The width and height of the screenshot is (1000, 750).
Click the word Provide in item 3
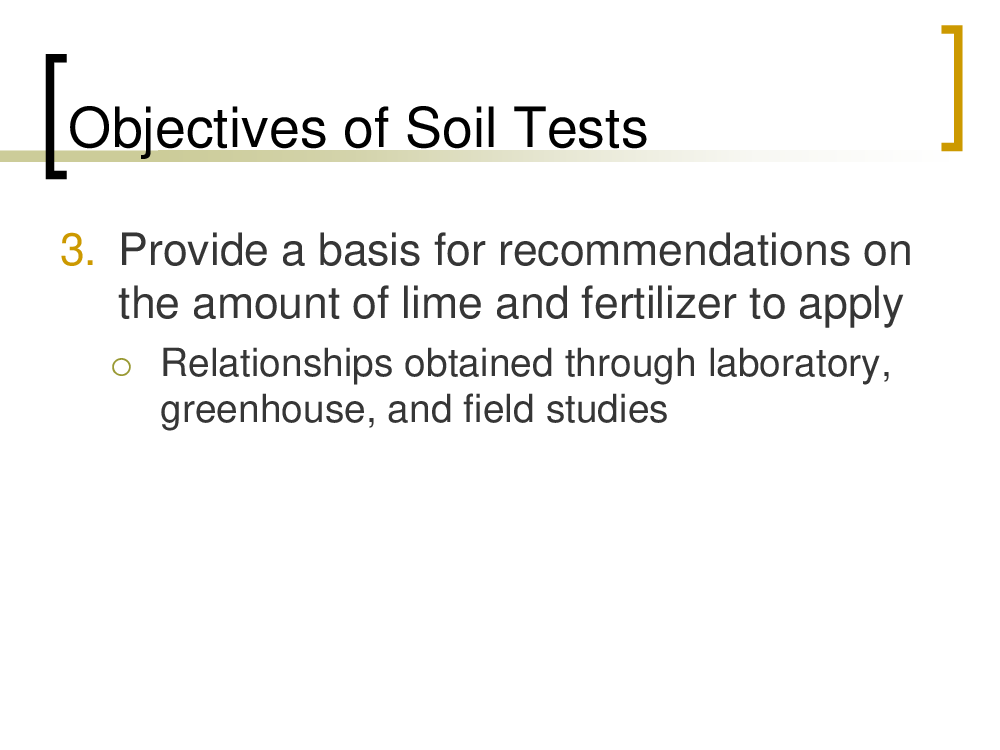193,250
